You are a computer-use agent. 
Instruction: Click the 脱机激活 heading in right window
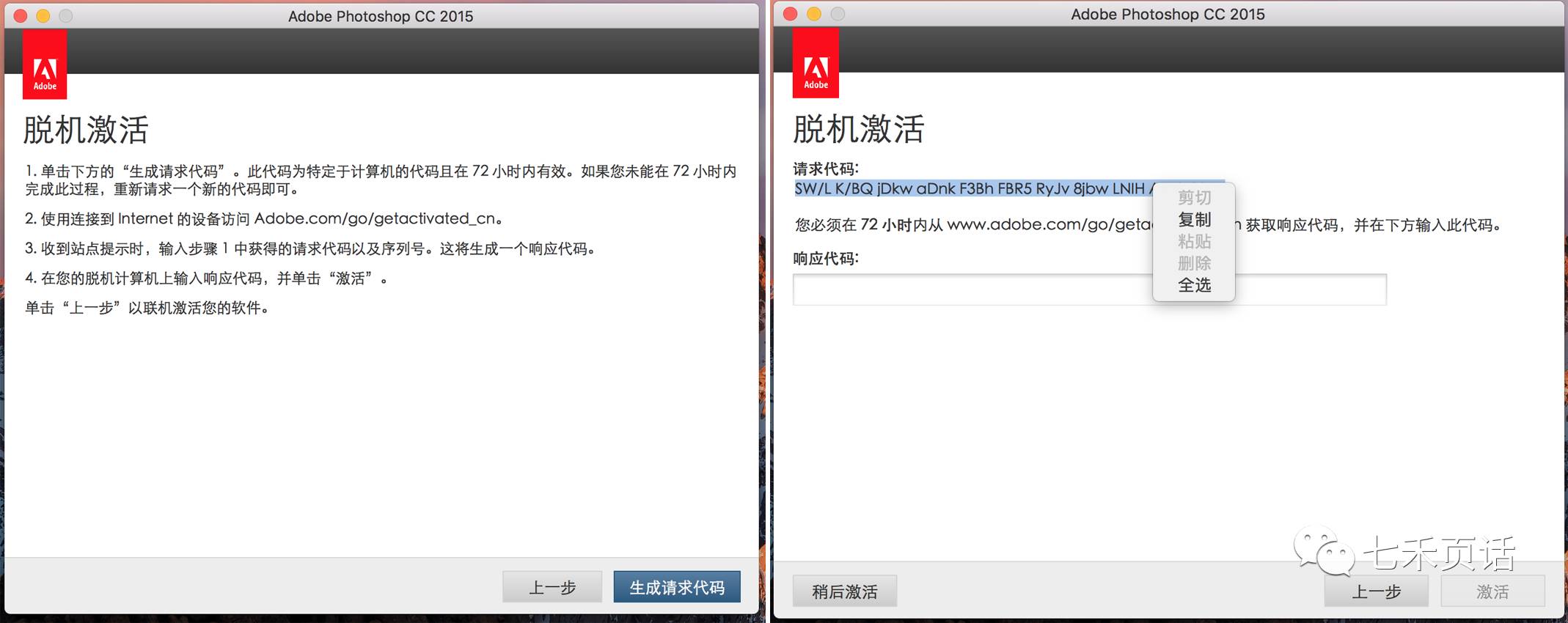(859, 129)
